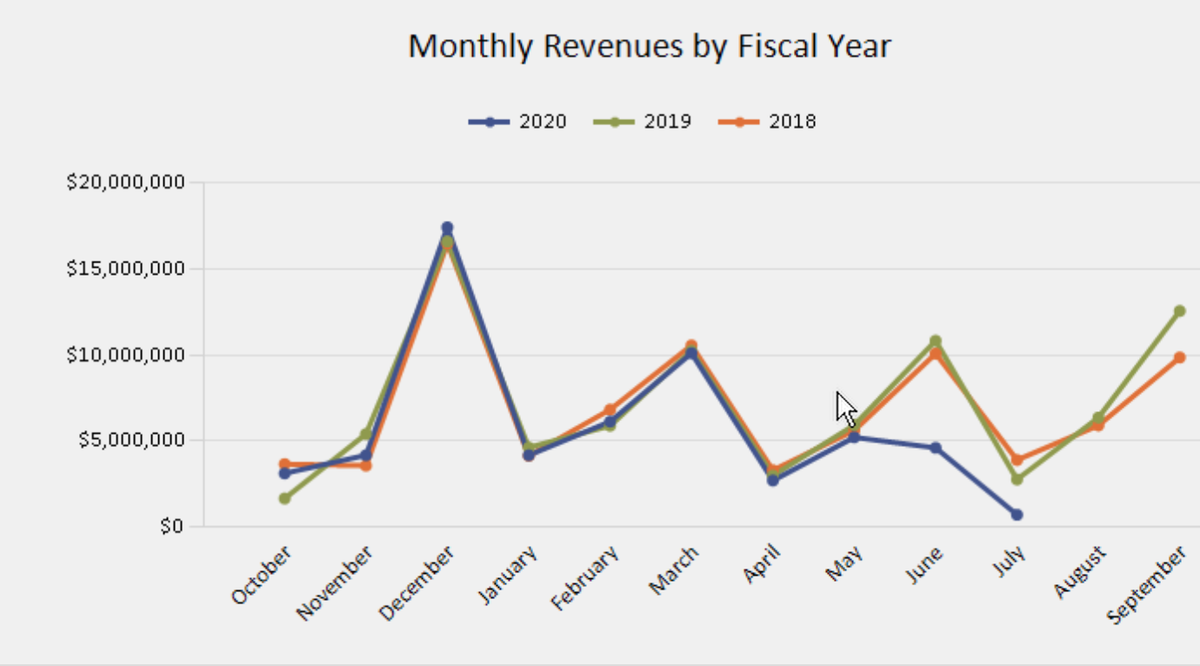The image size is (1200, 666).
Task: Click the orange 2018 legend line marker
Action: (739, 122)
